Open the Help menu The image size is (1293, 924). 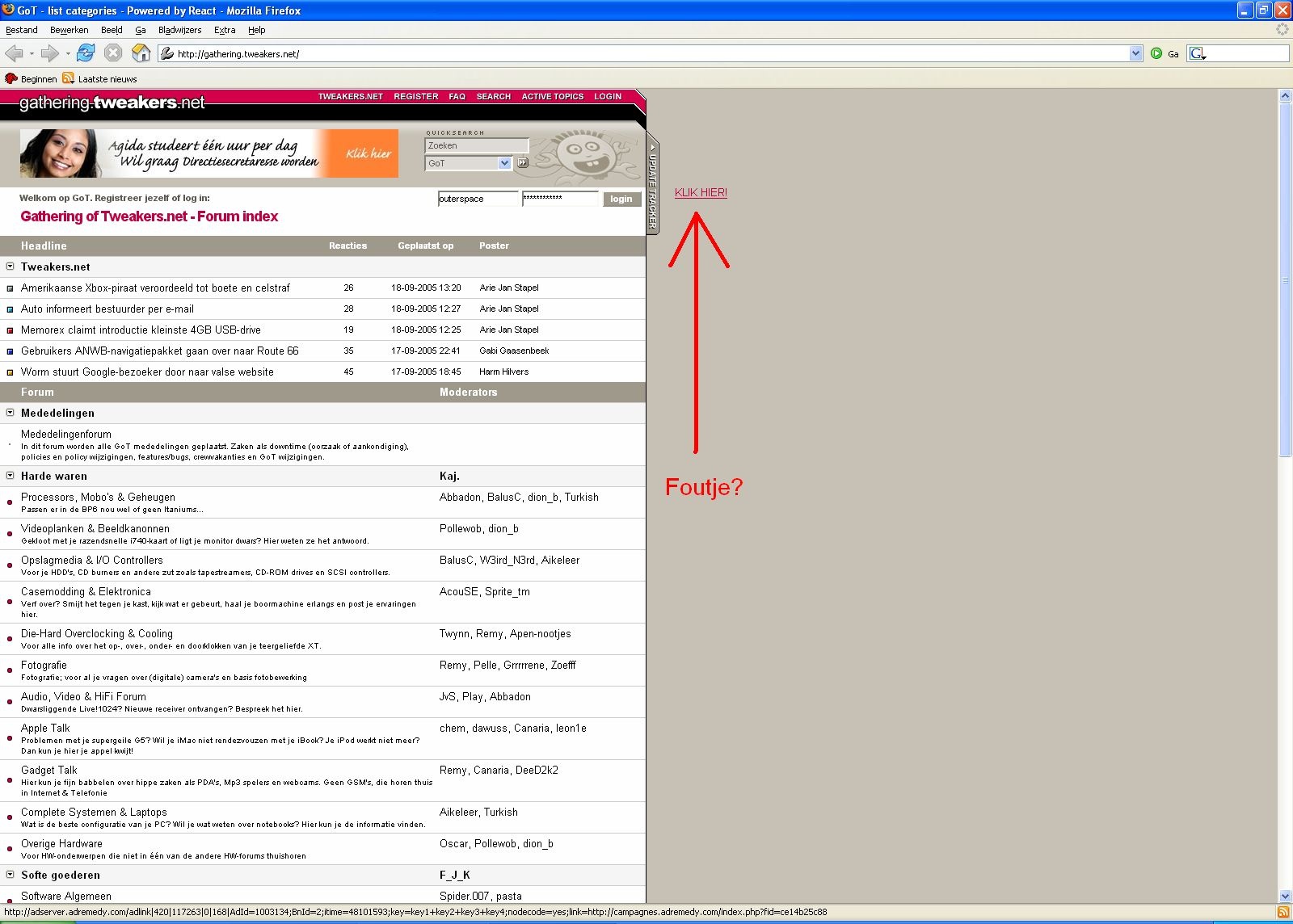[x=257, y=30]
